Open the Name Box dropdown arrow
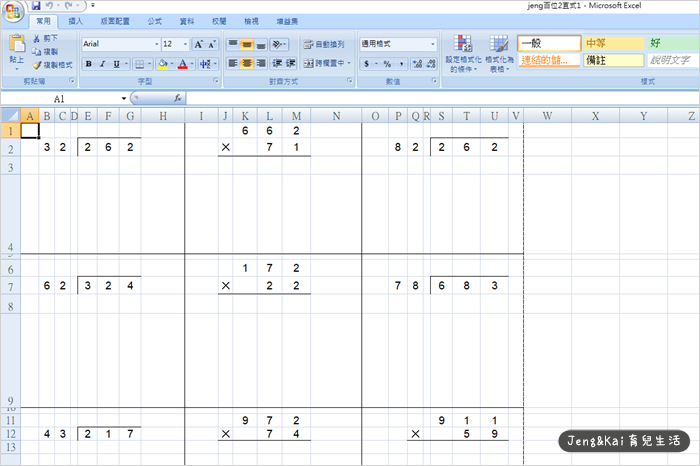This screenshot has height=466, width=700. click(124, 98)
